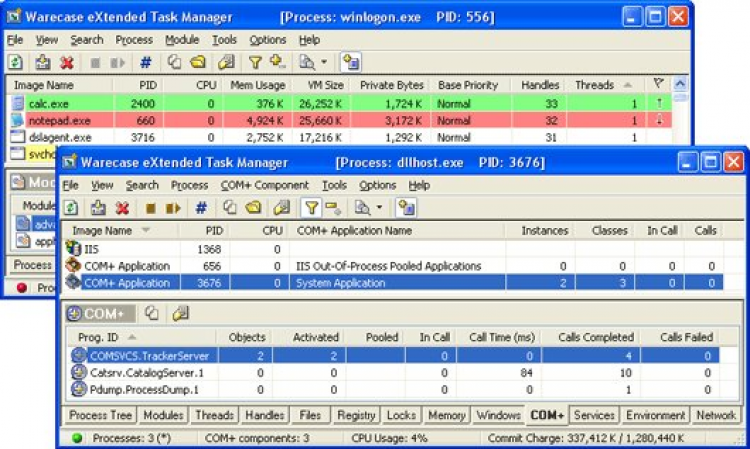750x449 pixels.
Task: Select the IIS process row
Action: (100, 248)
